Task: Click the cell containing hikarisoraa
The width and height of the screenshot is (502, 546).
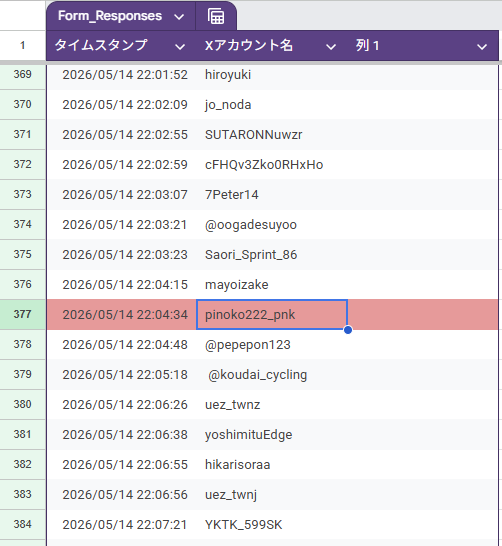Action: (x=272, y=464)
